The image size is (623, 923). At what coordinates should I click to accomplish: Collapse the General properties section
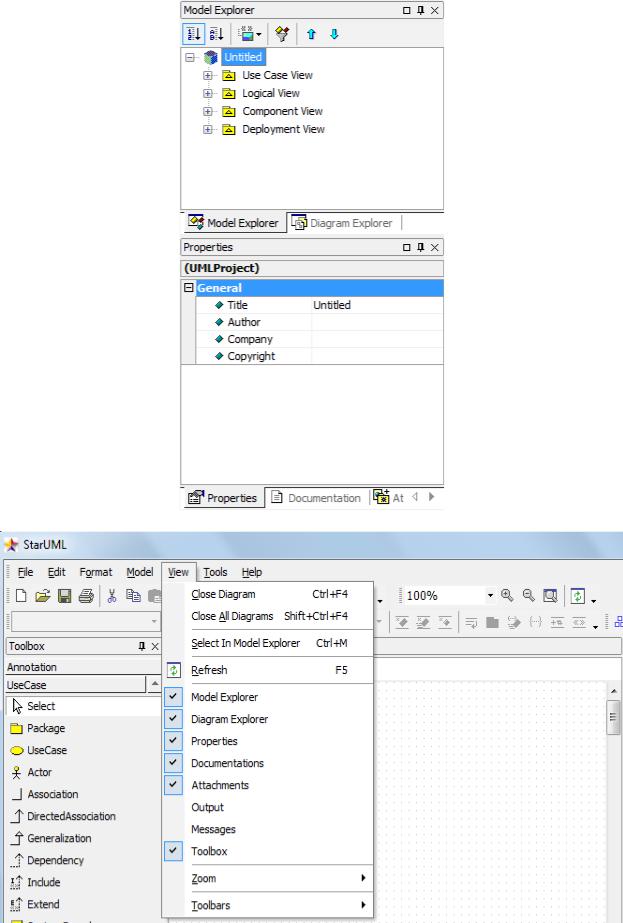pyautogui.click(x=188, y=288)
